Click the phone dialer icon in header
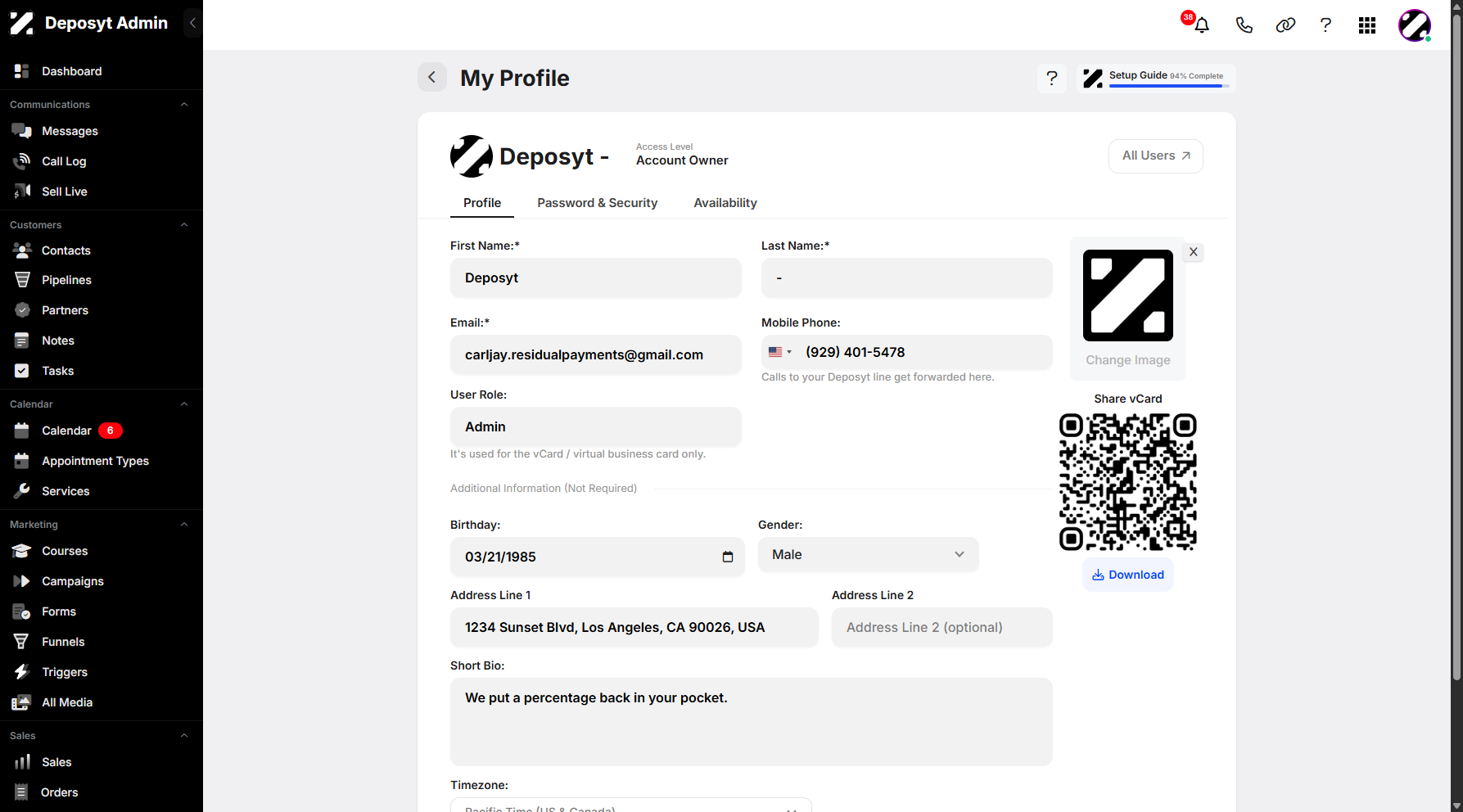This screenshot has height=812, width=1463. pos(1244,25)
